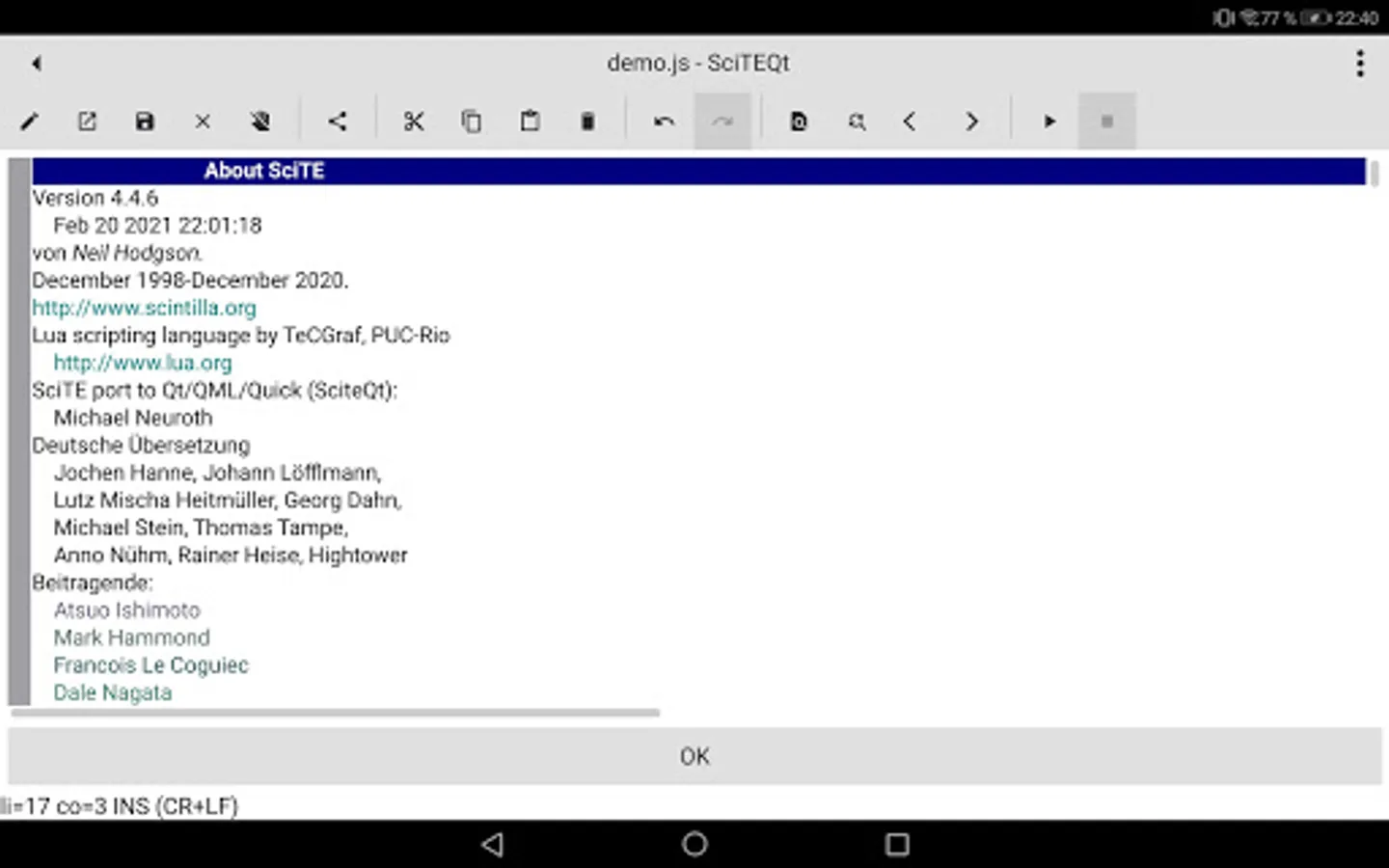Tap the Android recent apps square

coord(897,845)
